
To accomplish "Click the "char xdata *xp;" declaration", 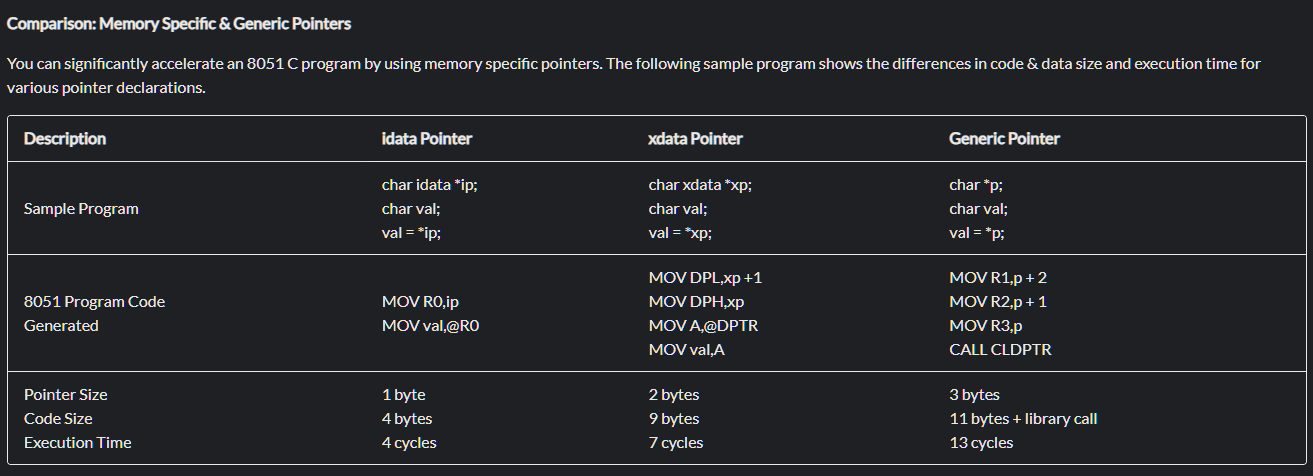I will (x=700, y=185).
